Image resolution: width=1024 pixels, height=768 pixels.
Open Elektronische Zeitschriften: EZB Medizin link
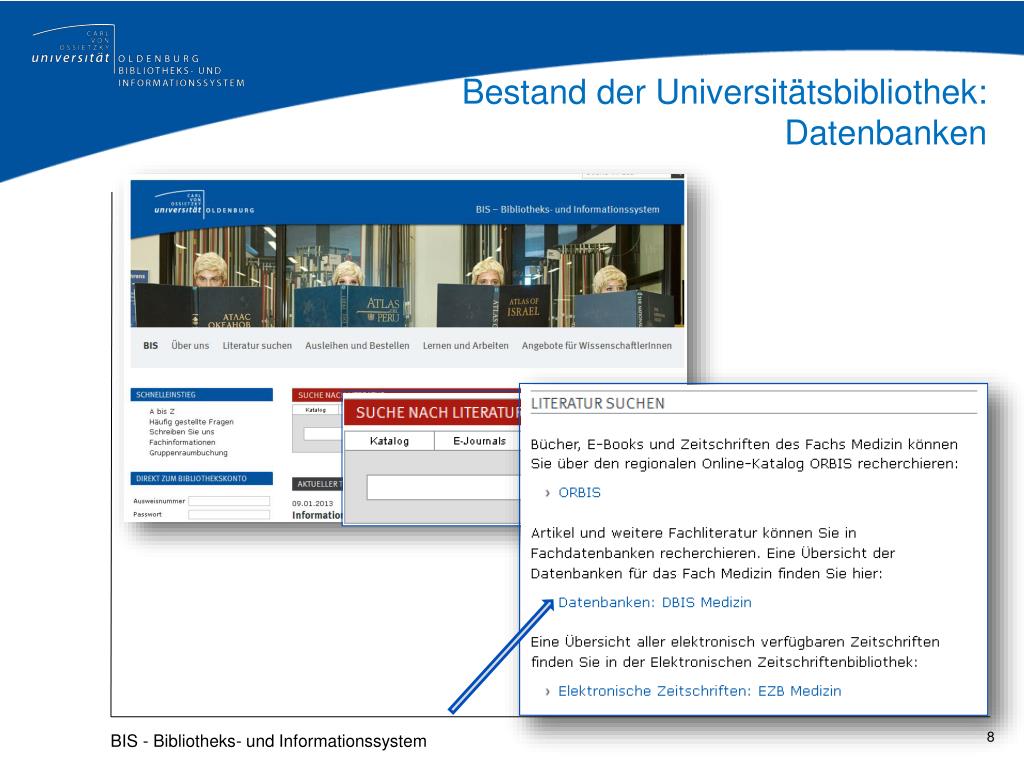click(699, 691)
